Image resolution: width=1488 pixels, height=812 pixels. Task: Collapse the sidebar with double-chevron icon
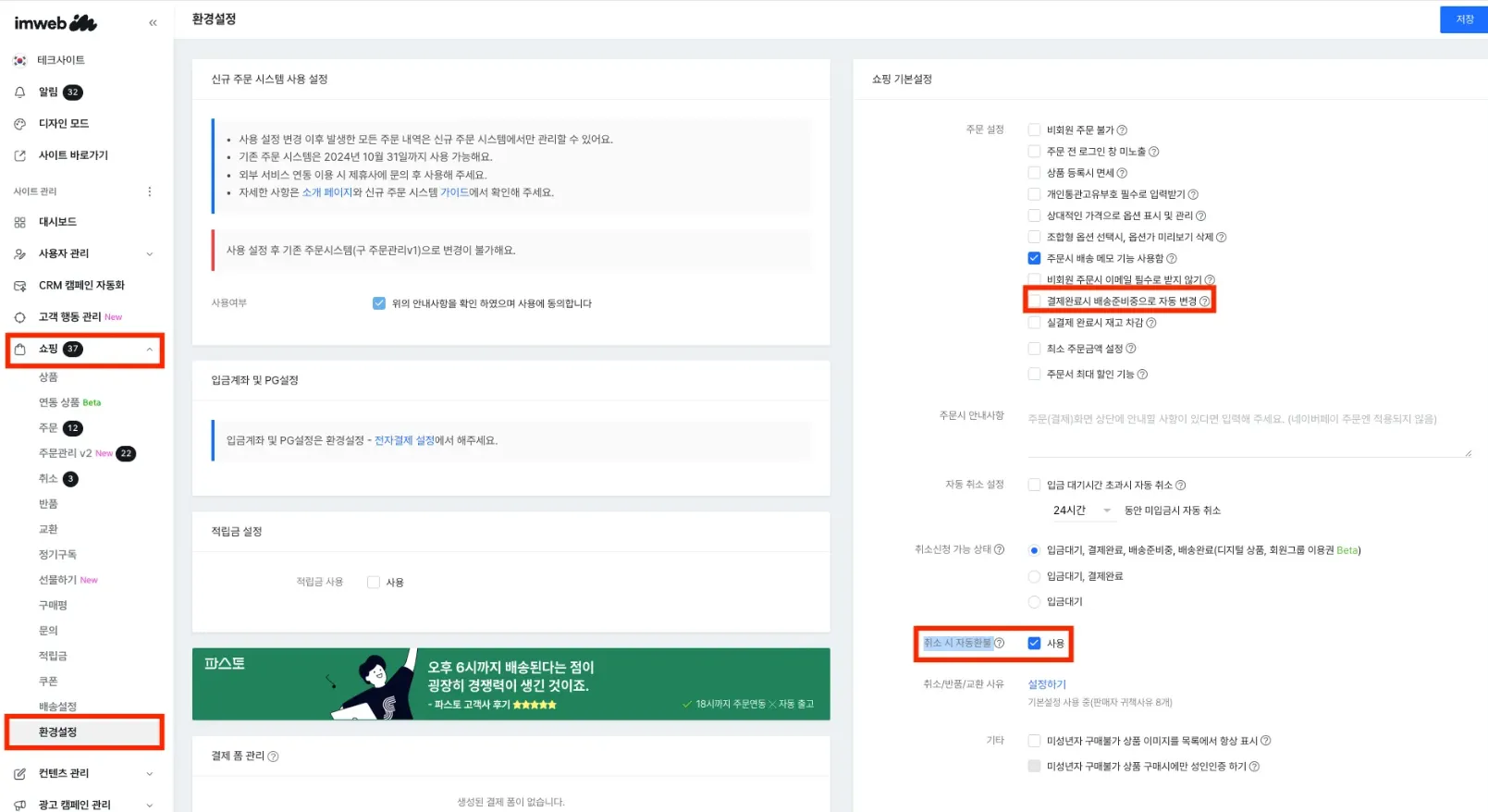pos(153,23)
